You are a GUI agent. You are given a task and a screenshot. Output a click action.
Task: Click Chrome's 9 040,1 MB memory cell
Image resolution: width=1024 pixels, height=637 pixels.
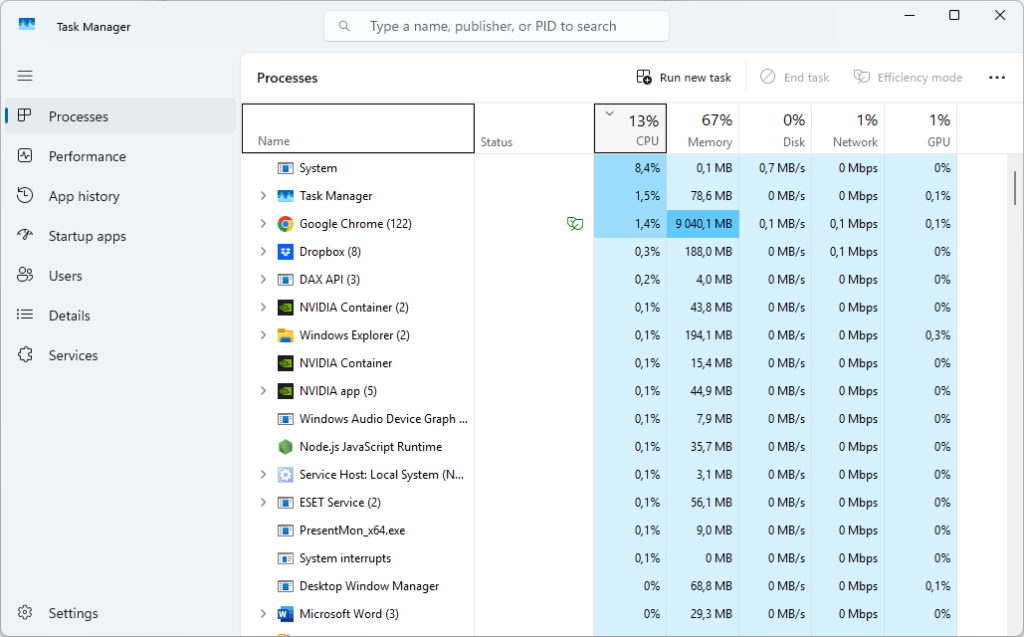703,224
